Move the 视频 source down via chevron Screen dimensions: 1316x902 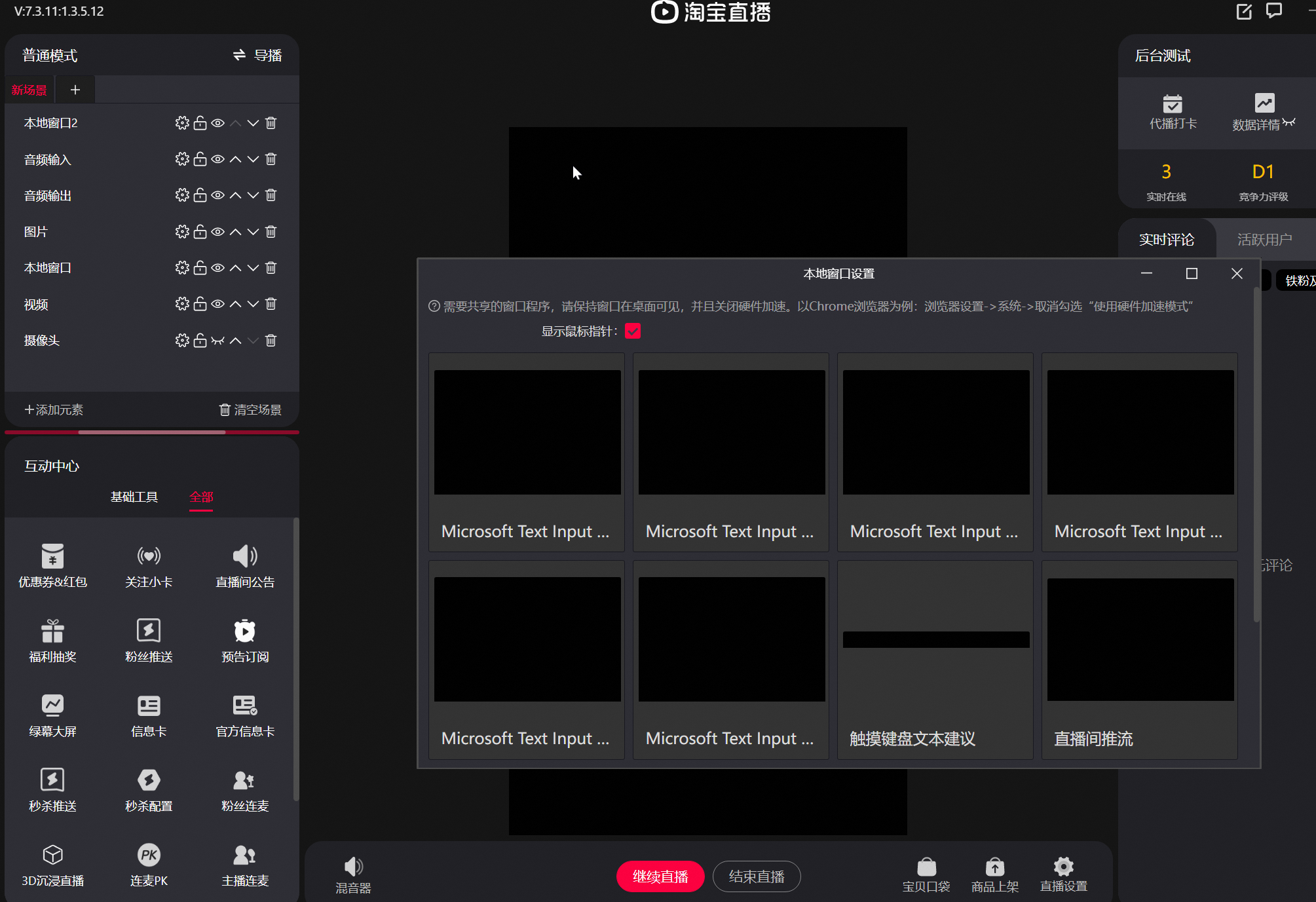253,303
